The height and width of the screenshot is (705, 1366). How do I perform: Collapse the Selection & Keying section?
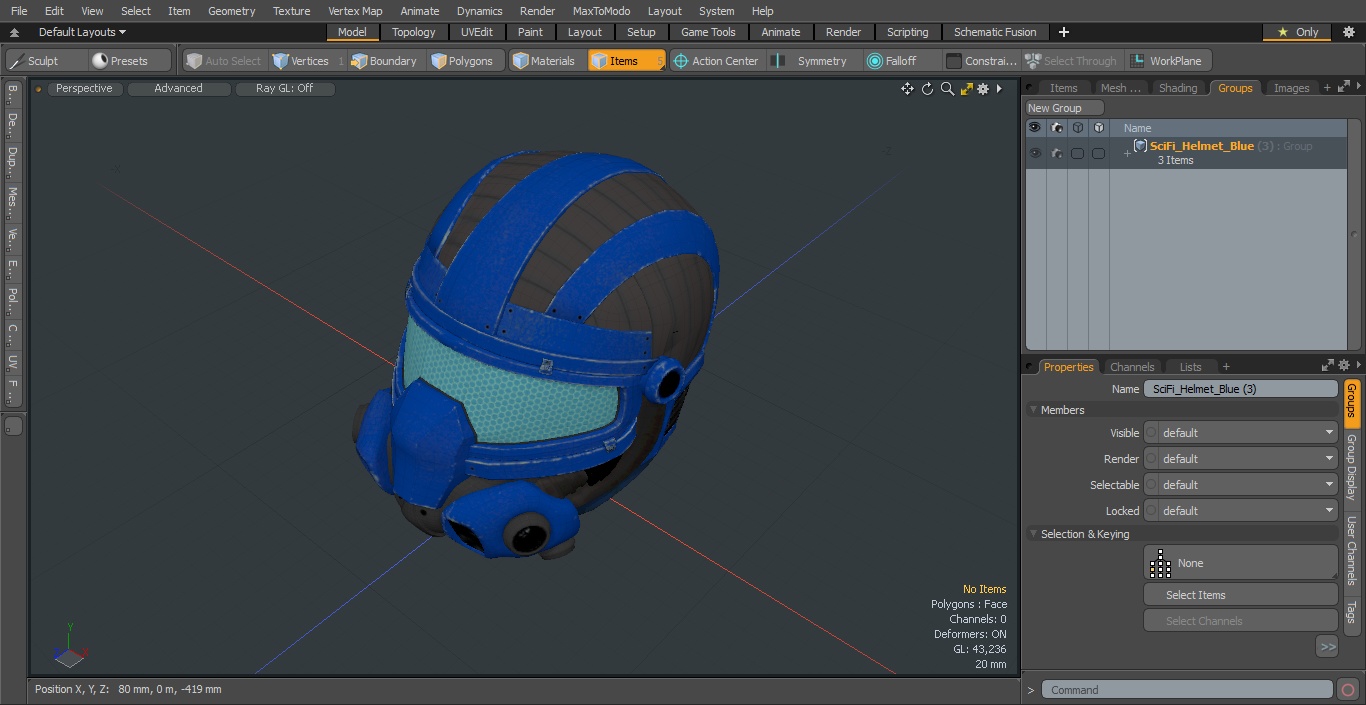coord(1033,534)
